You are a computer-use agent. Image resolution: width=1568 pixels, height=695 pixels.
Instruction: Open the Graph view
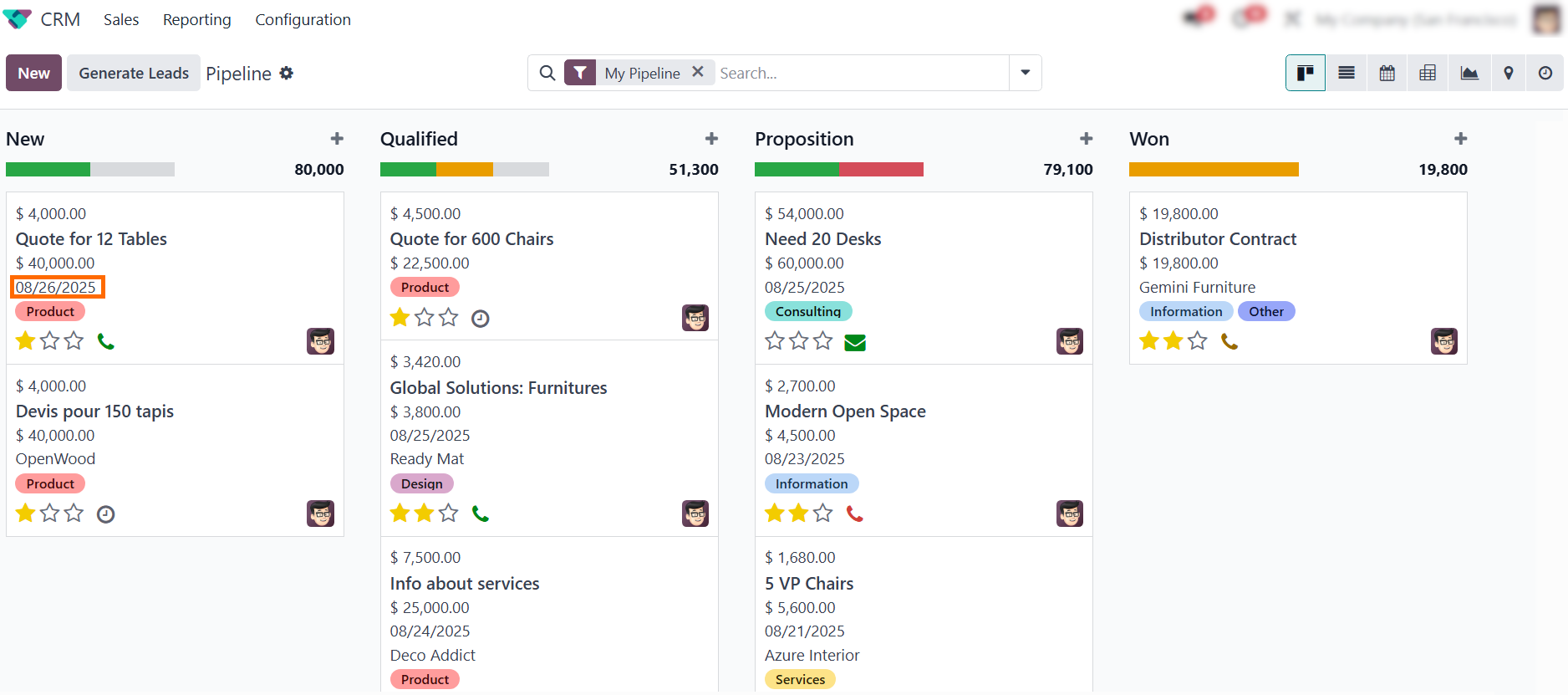1469,73
